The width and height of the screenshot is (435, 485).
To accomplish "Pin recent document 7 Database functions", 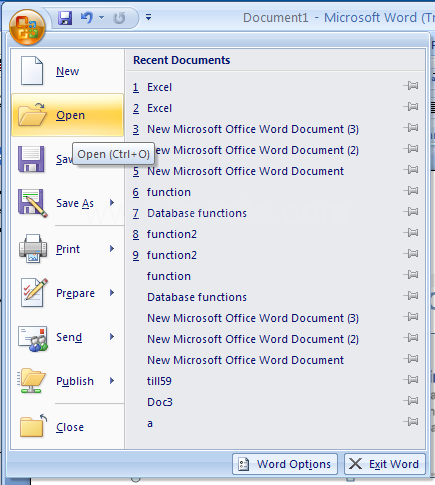I will pyautogui.click(x=411, y=212).
